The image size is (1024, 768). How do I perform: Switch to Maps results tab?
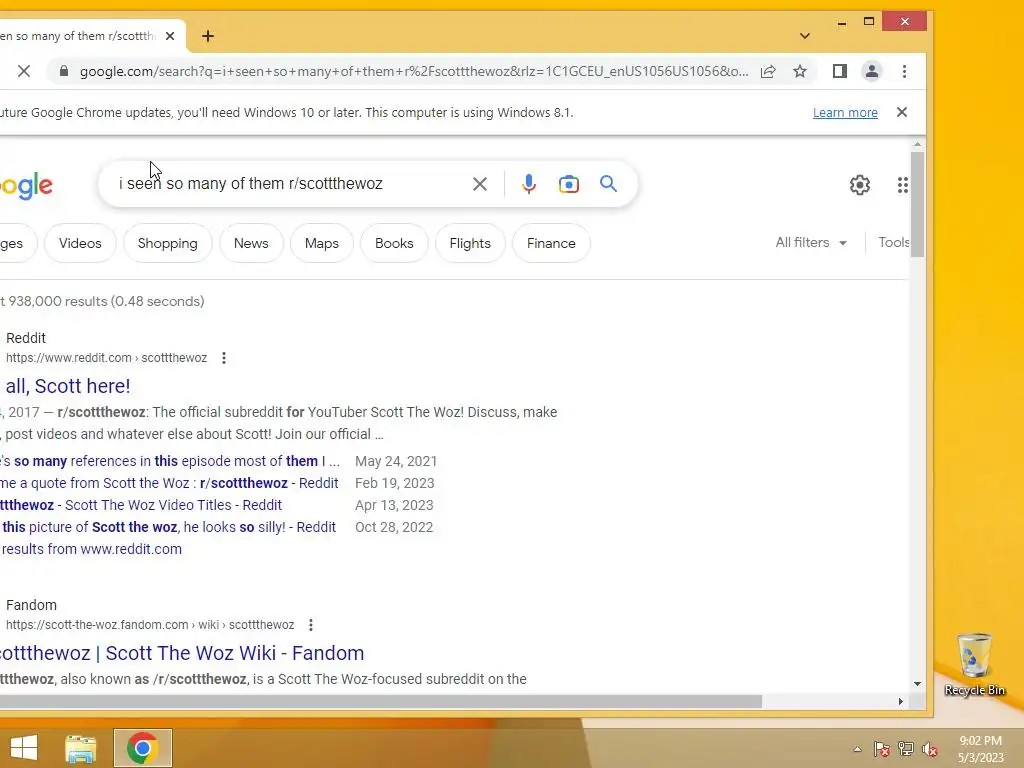coord(322,243)
